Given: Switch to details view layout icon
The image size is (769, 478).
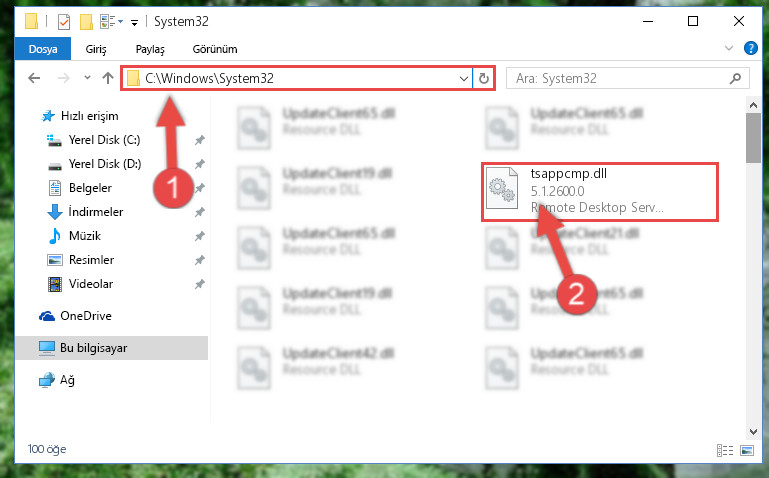Looking at the screenshot, I should tap(725, 450).
